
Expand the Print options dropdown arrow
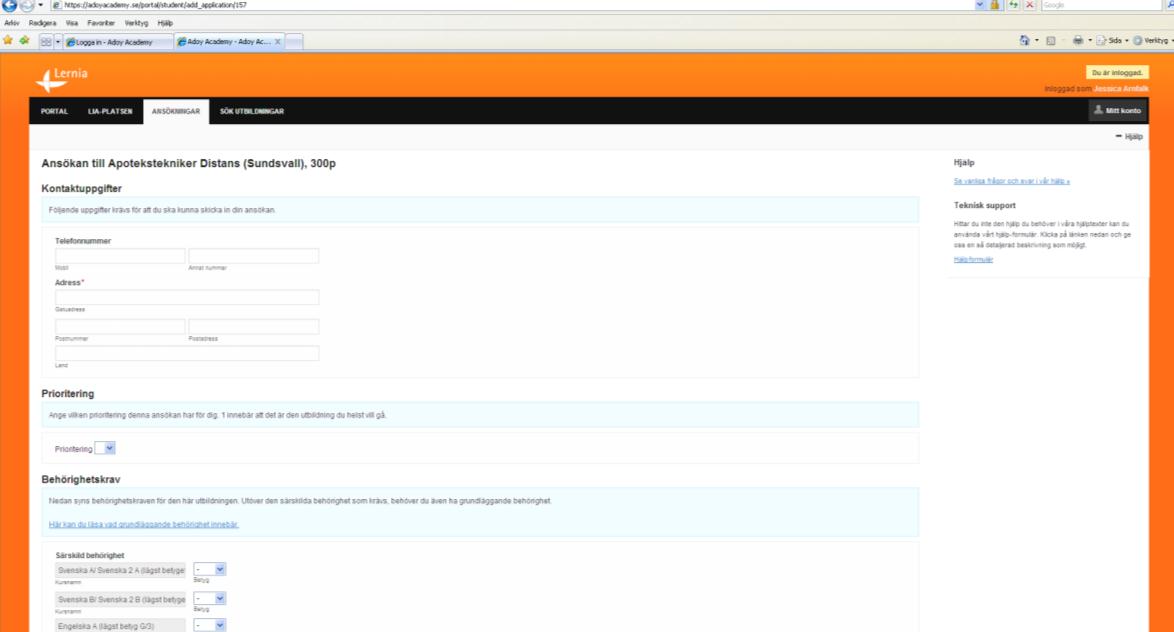pyautogui.click(x=1089, y=40)
